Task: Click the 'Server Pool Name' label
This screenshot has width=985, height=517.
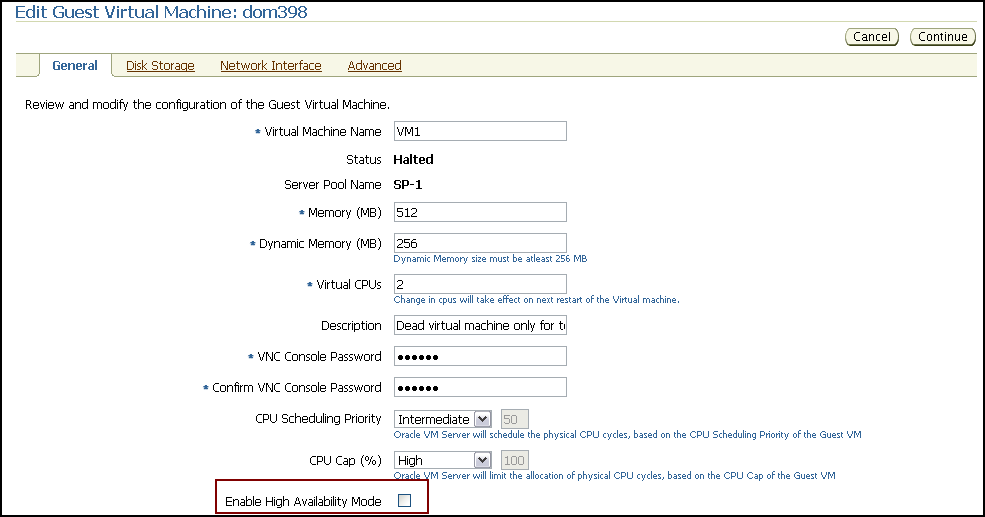Action: [333, 185]
